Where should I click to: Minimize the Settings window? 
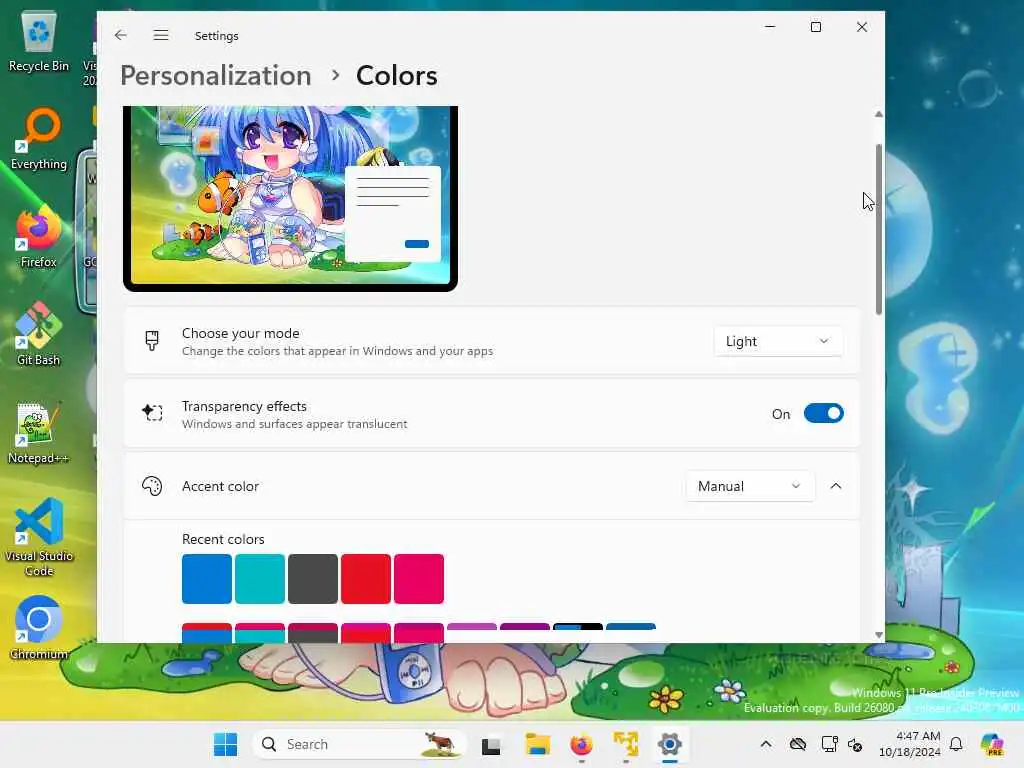770,27
